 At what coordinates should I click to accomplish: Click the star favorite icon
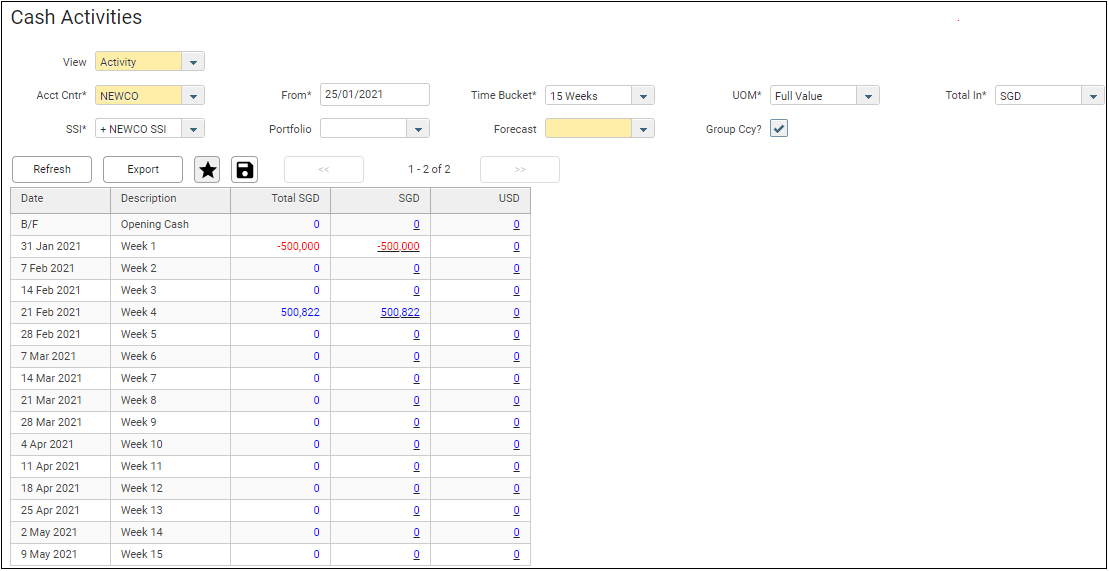pos(207,170)
